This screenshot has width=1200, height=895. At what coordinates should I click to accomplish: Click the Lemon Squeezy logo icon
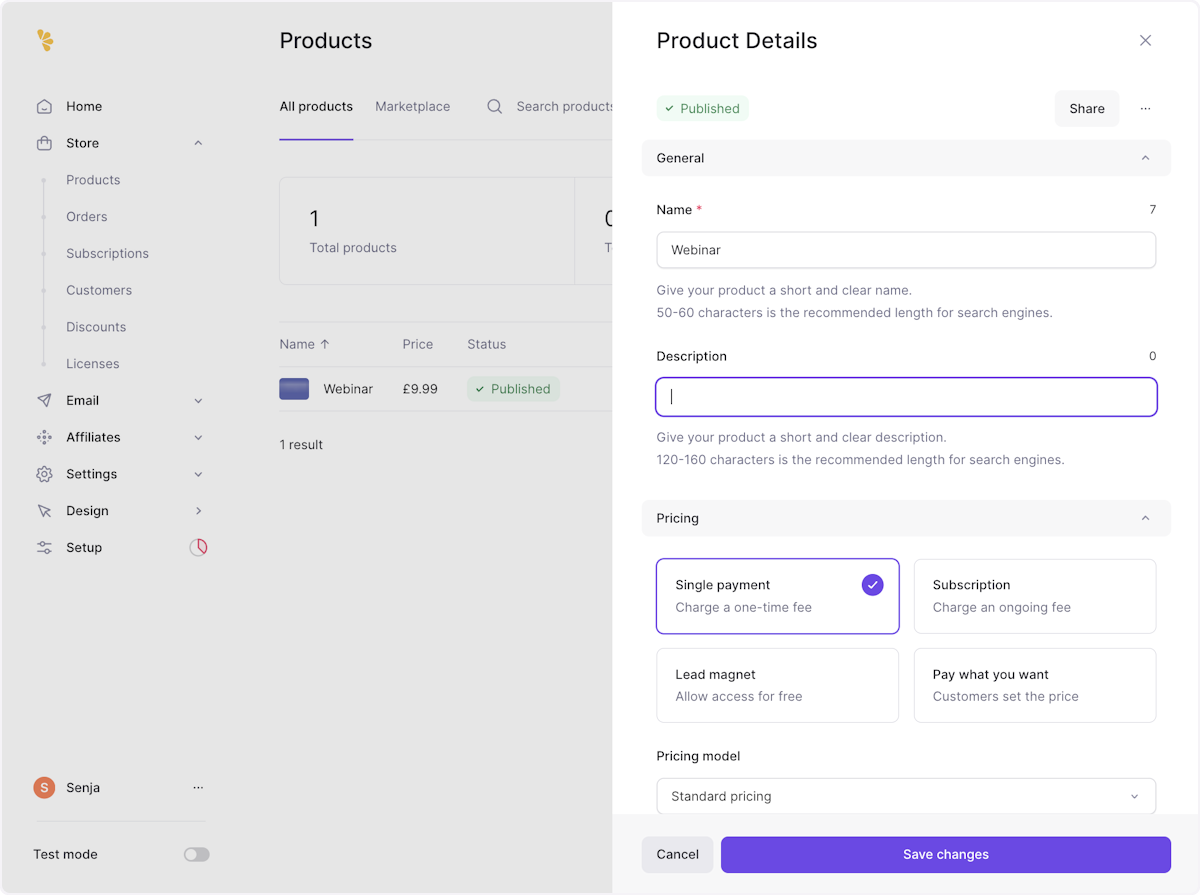(x=45, y=40)
